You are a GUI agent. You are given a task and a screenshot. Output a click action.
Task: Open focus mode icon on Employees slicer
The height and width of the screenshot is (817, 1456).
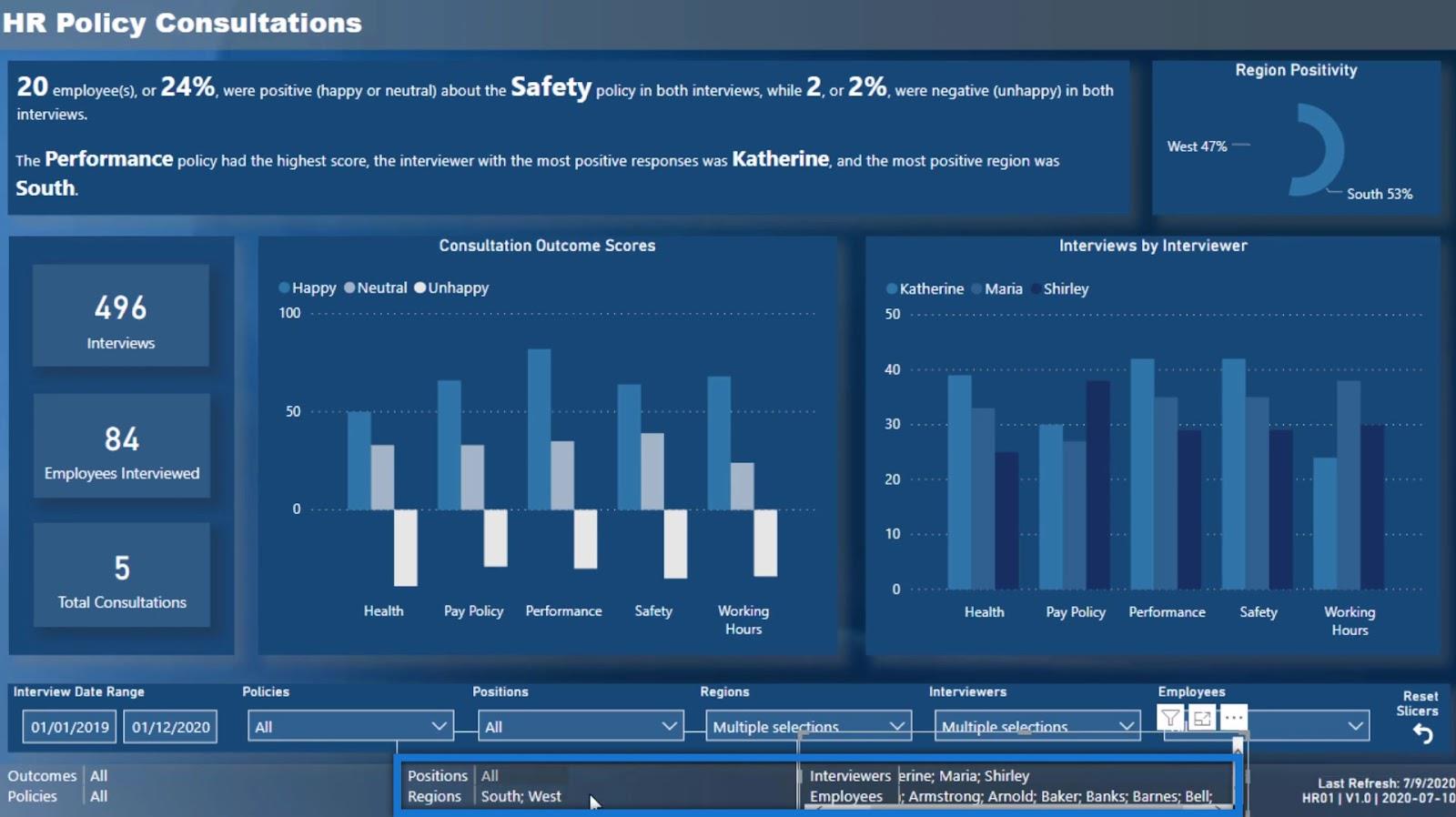[x=1202, y=719]
